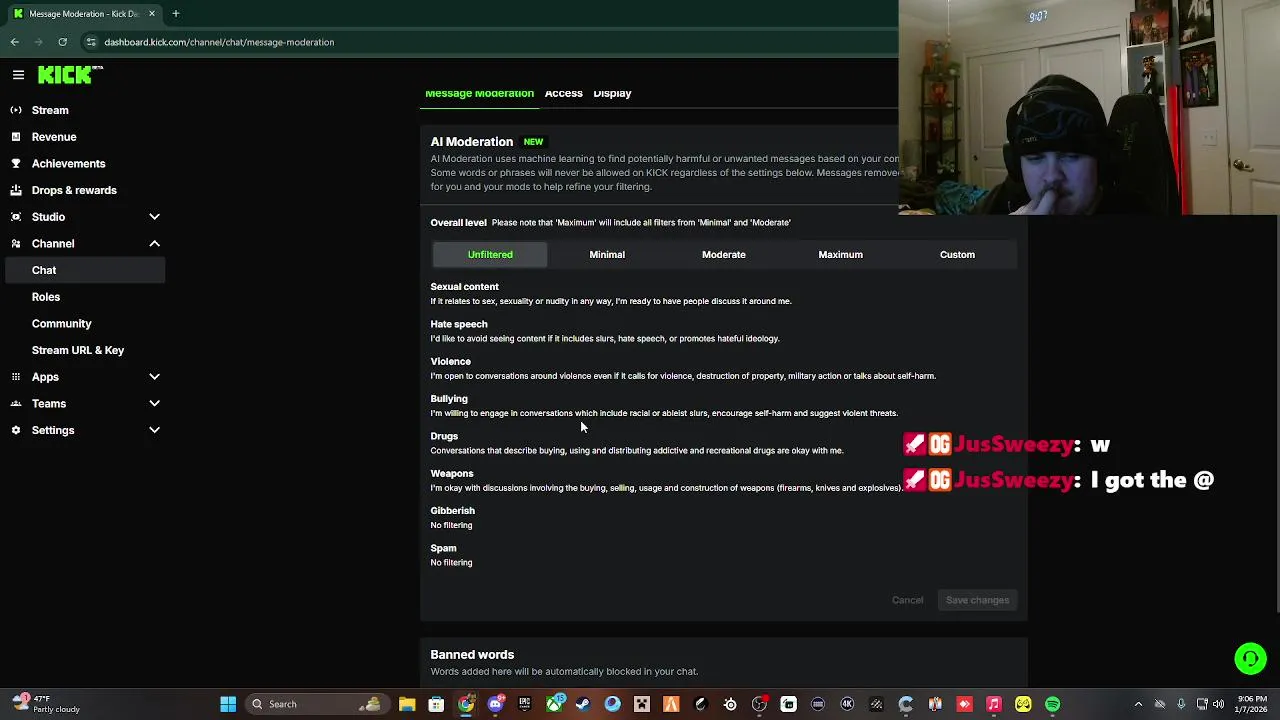Select the Minimal moderation level
1280x720 pixels.
pos(607,254)
